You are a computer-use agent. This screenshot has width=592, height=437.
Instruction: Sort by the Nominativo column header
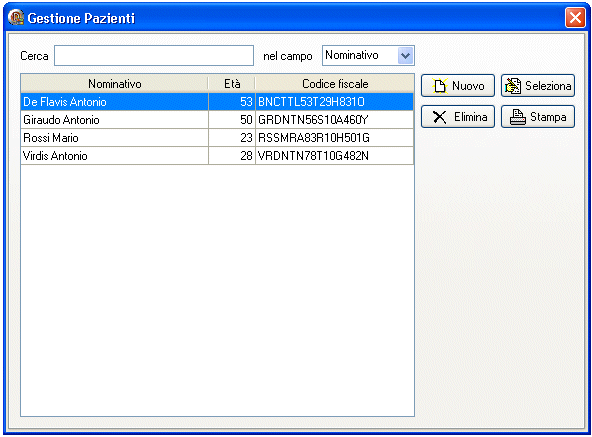[x=114, y=83]
